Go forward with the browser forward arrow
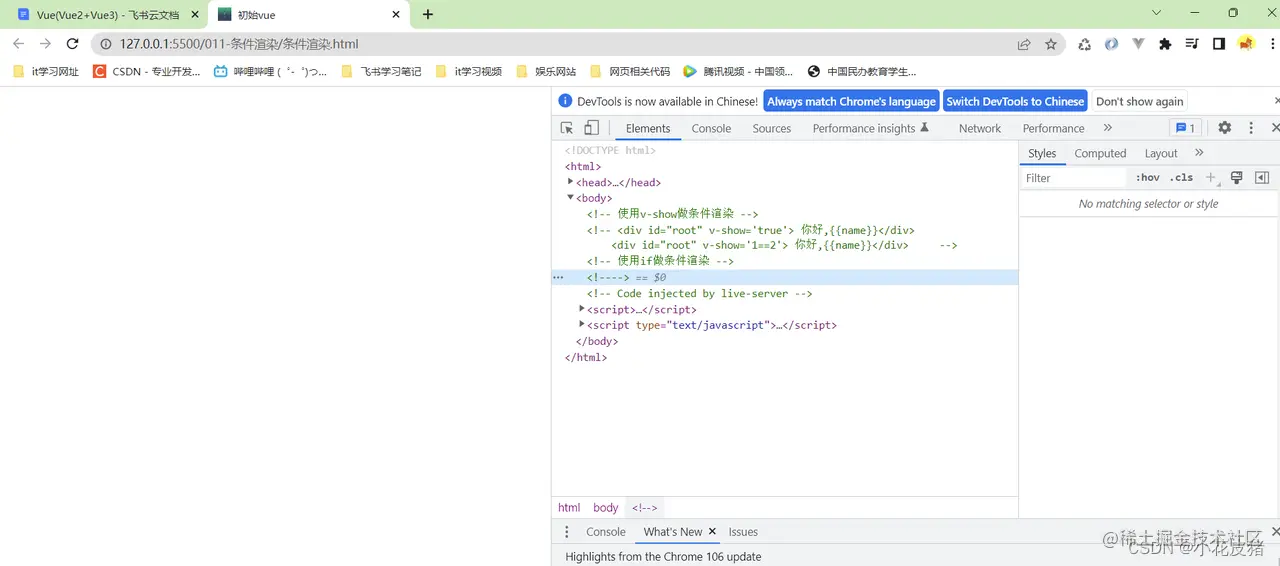Screen dimensions: 1280x566 click(x=45, y=44)
